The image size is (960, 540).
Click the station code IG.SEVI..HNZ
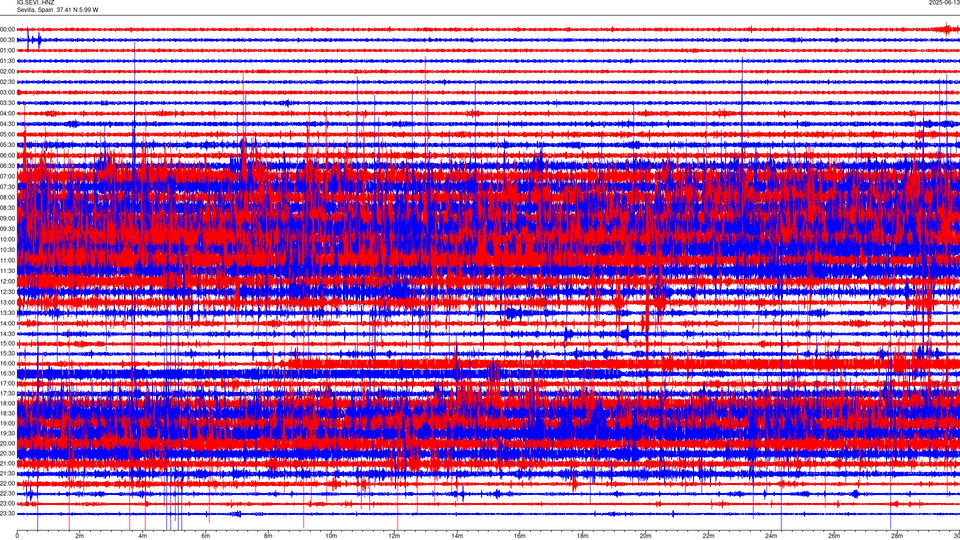[36, 2]
